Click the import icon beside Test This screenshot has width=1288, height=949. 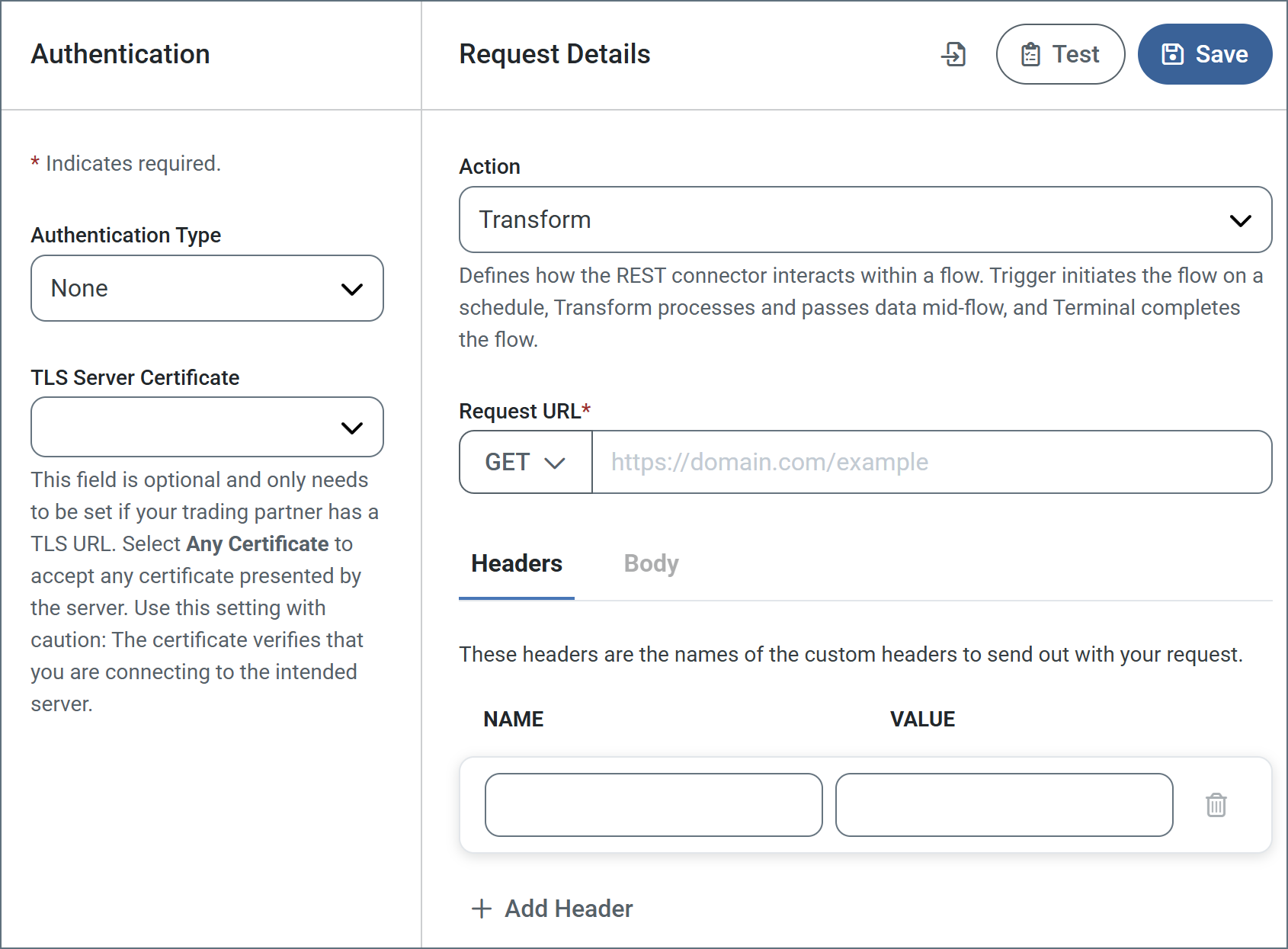click(x=953, y=54)
